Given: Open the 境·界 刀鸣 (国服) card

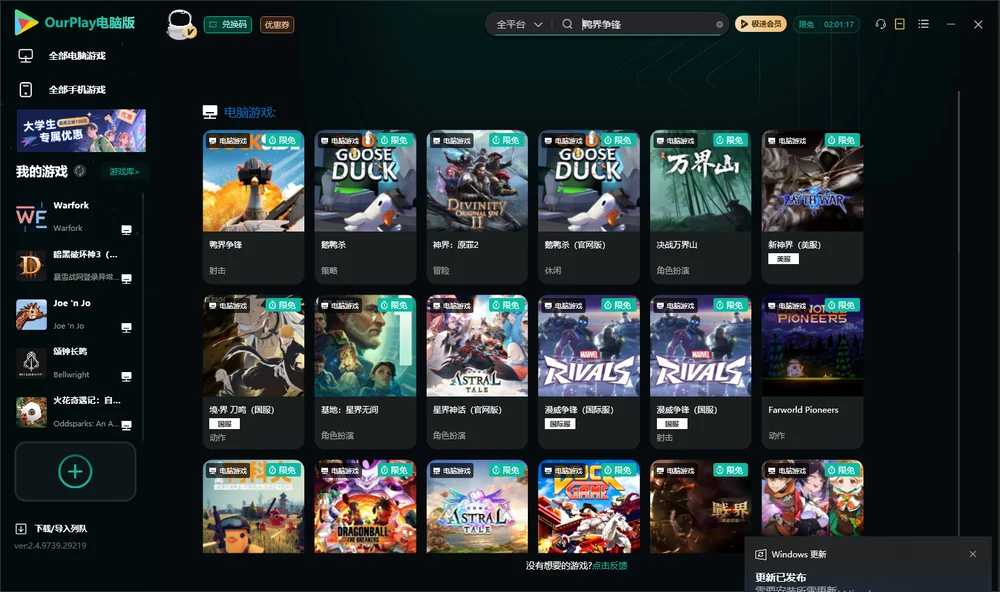Looking at the screenshot, I should (253, 372).
